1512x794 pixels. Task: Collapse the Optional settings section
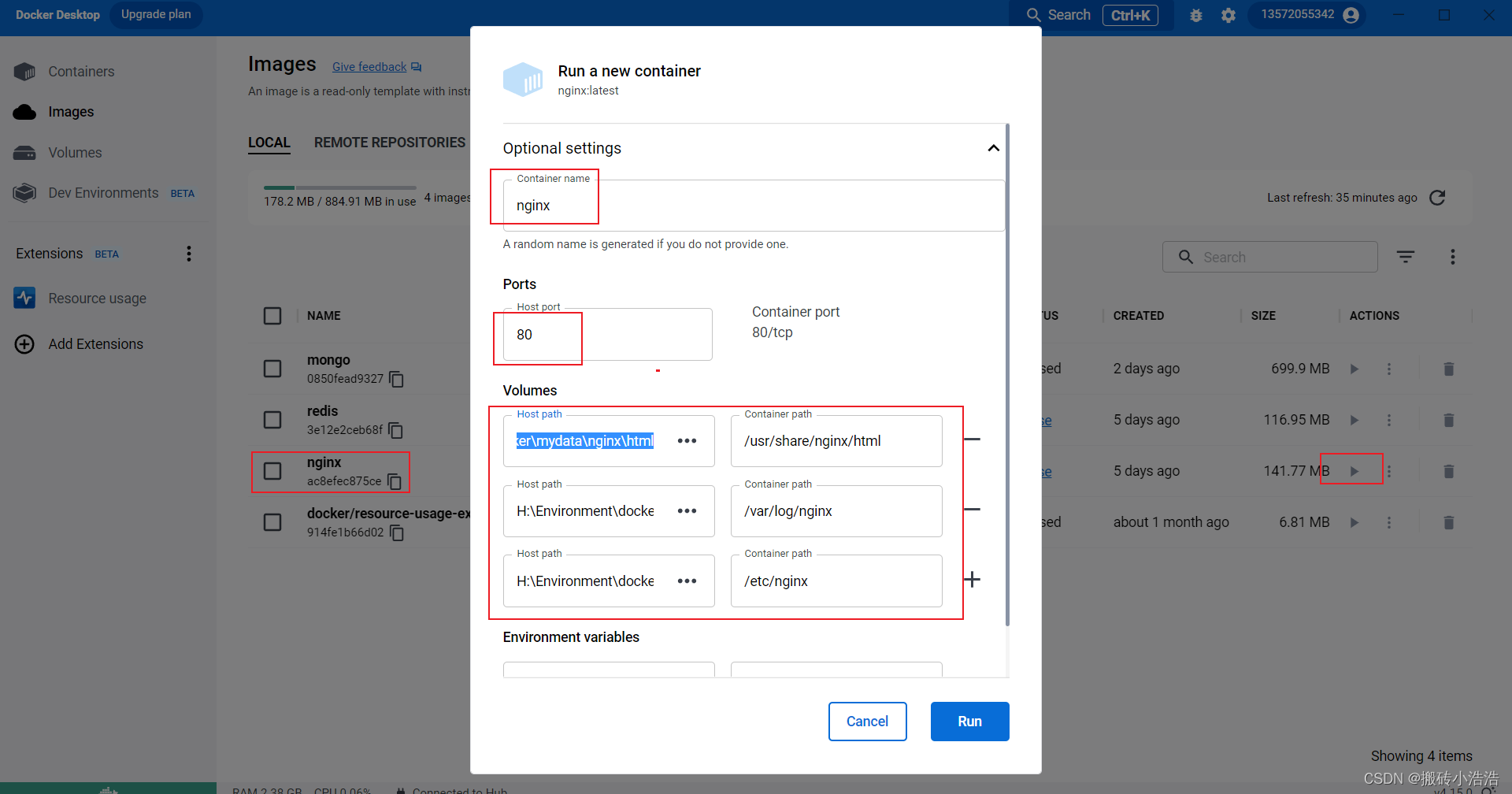993,148
